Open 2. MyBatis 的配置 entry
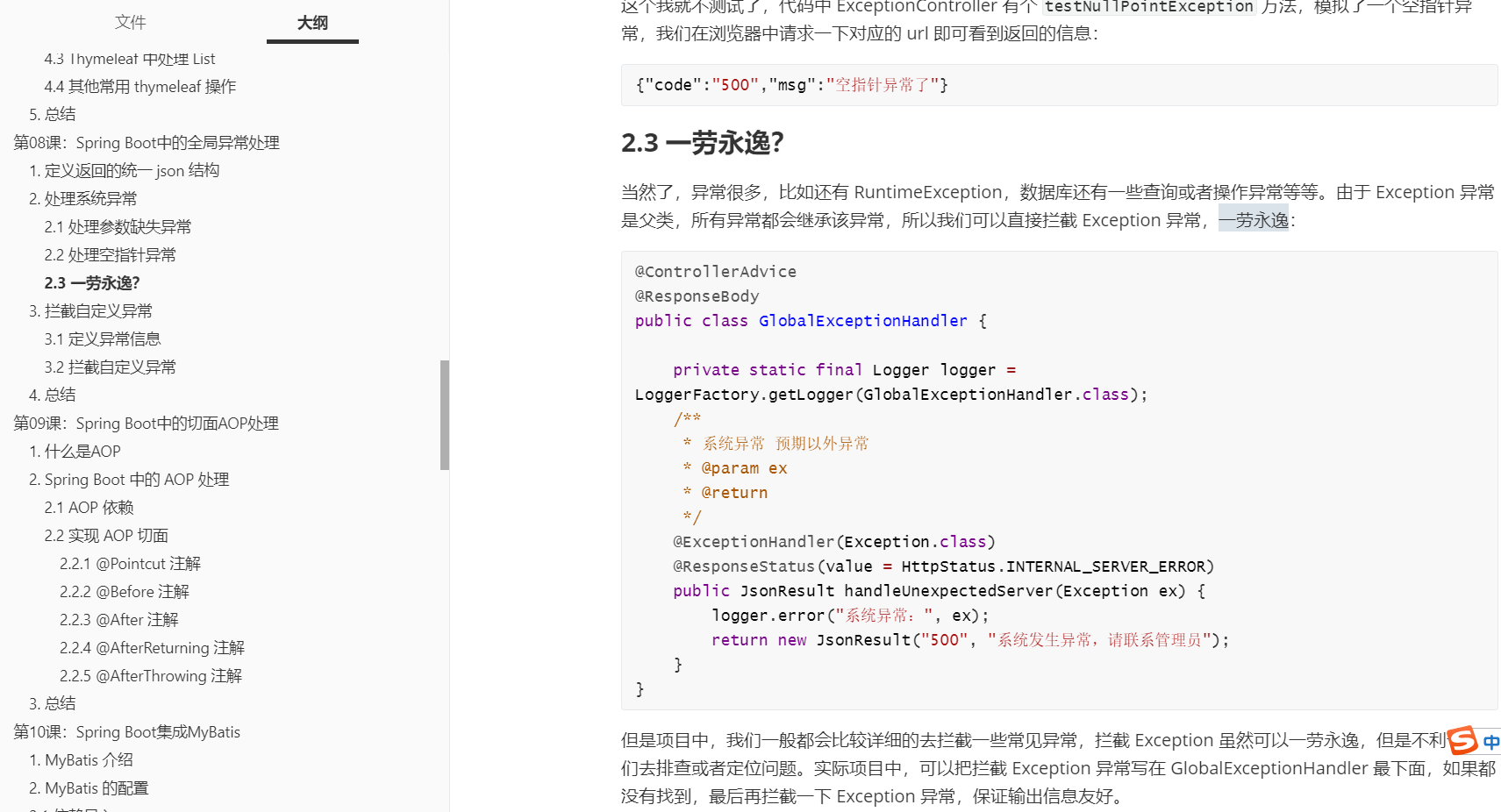The width and height of the screenshot is (1501, 812). pos(89,788)
